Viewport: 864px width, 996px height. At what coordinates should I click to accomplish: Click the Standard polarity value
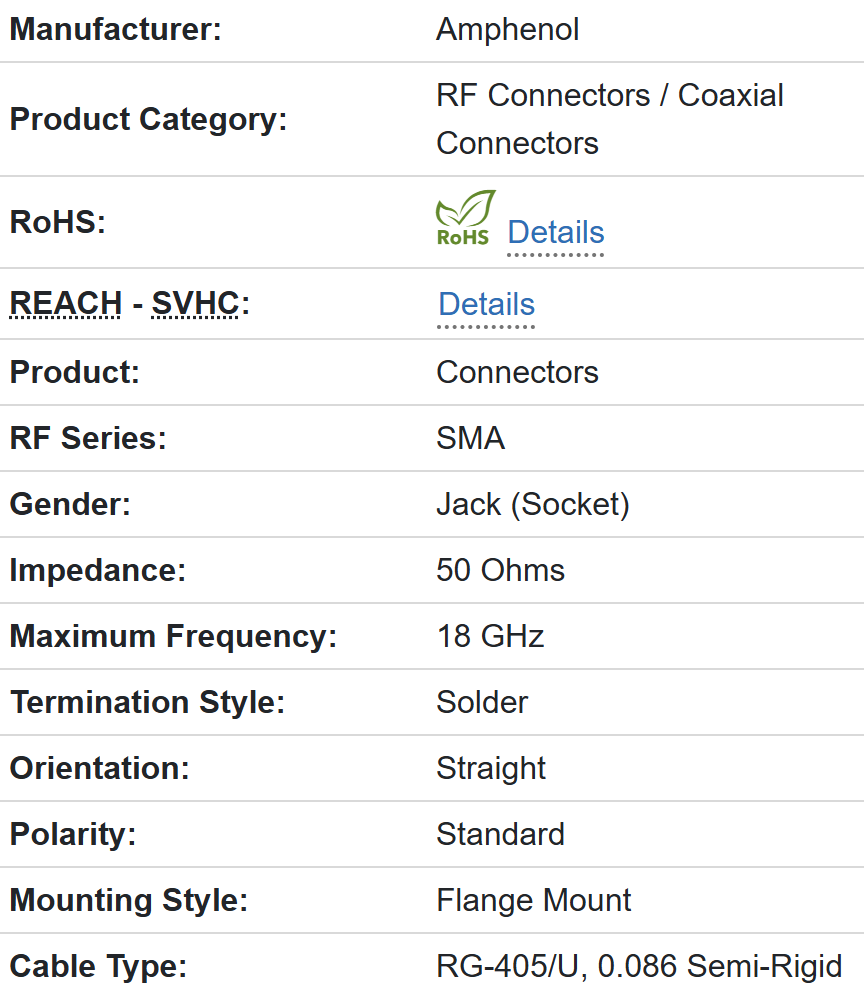coord(500,834)
